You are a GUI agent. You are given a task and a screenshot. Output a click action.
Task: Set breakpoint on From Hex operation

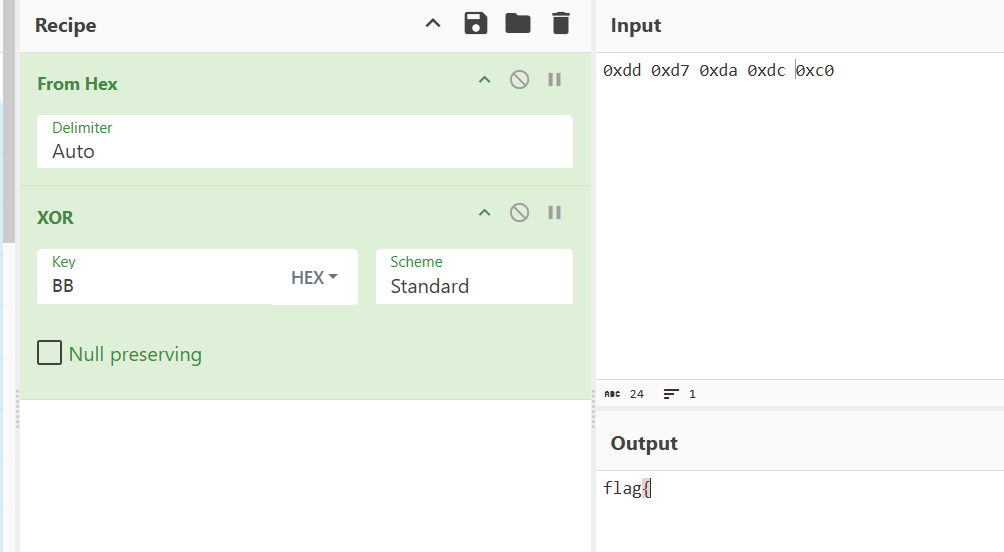coord(554,80)
